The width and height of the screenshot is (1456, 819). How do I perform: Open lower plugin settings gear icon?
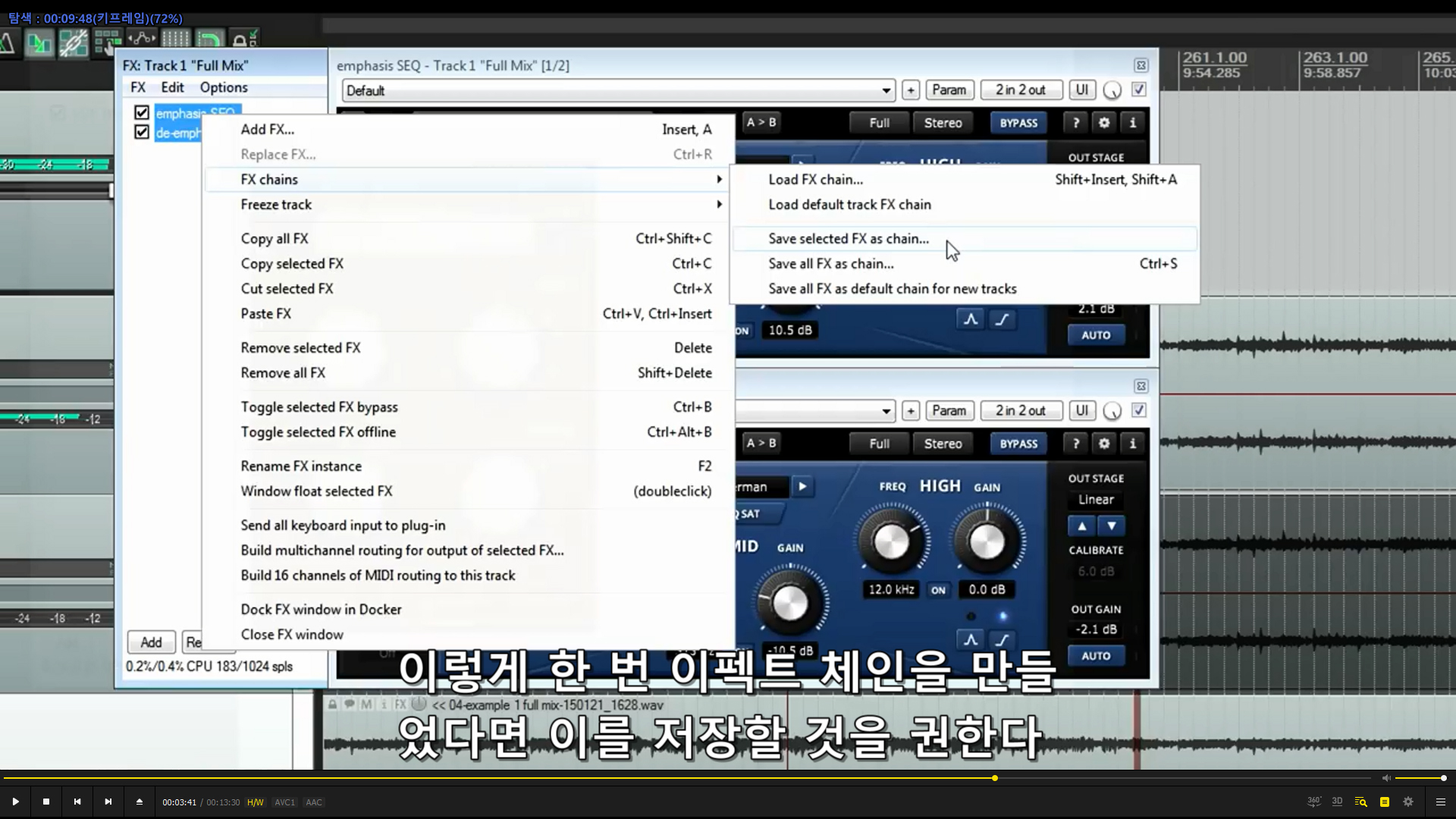pos(1104,444)
